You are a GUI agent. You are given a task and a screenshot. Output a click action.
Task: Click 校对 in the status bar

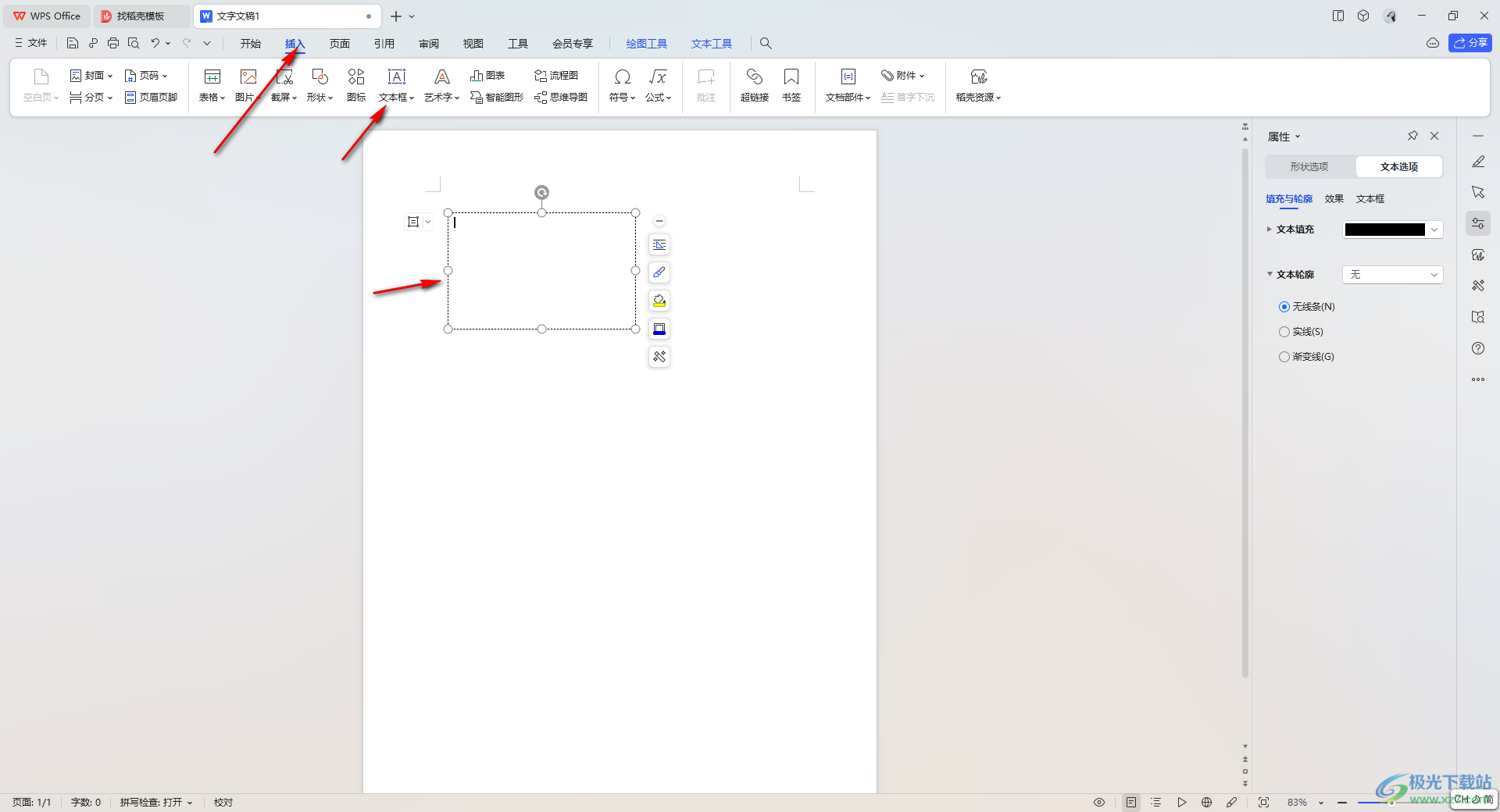tap(223, 802)
